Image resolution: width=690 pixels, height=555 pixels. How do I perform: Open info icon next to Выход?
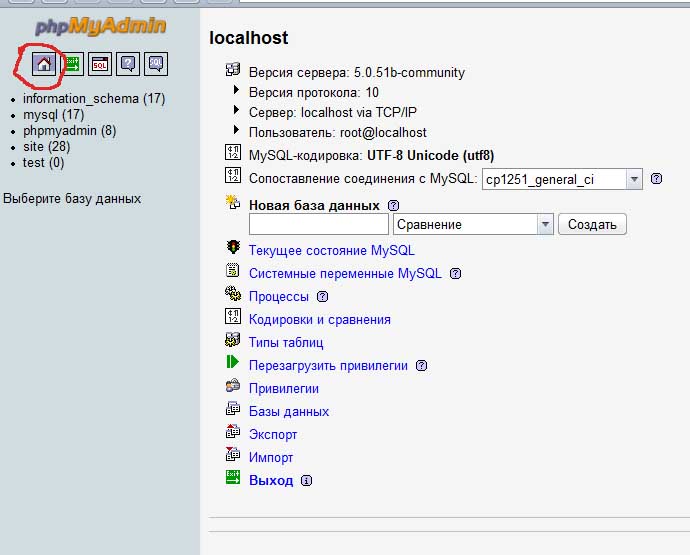306,481
